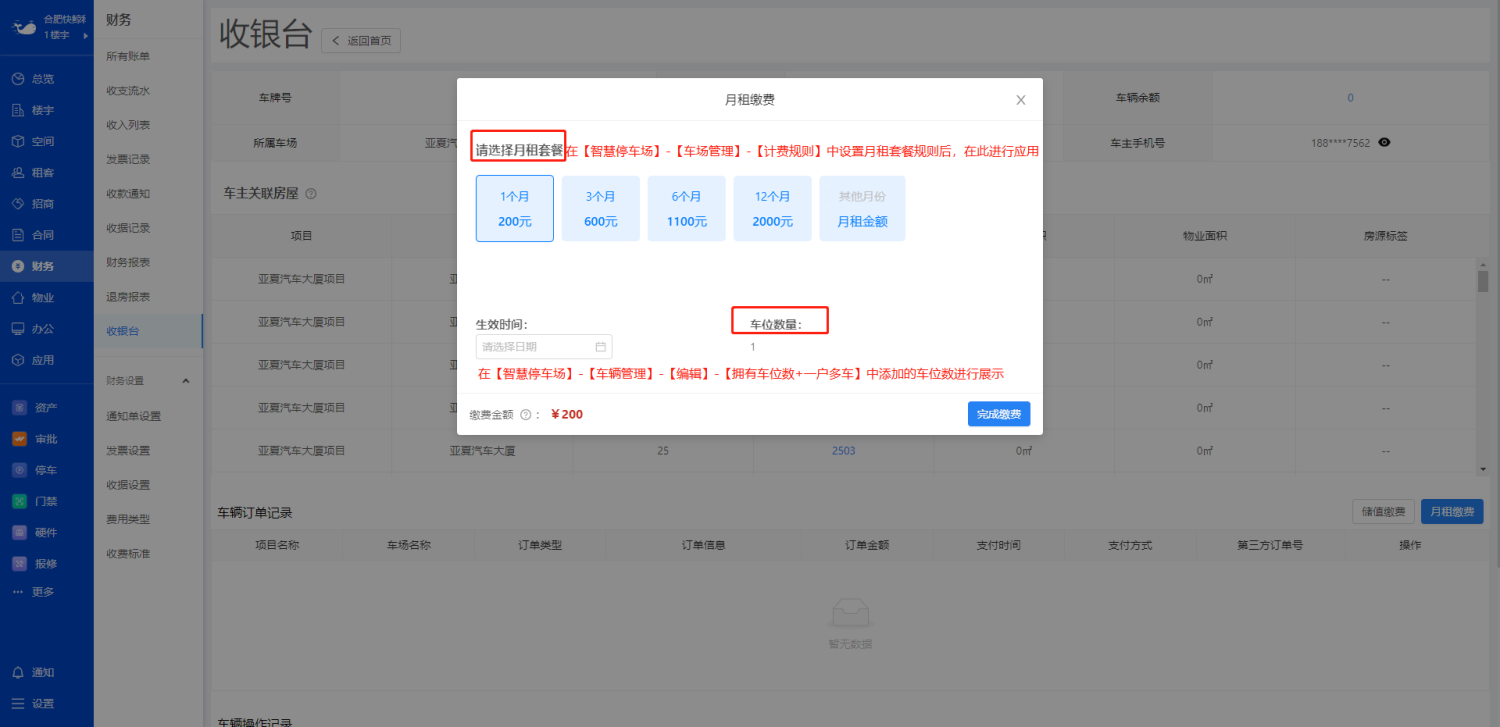Choose the 12个月 2000元 package
The width and height of the screenshot is (1500, 727).
coord(772,209)
